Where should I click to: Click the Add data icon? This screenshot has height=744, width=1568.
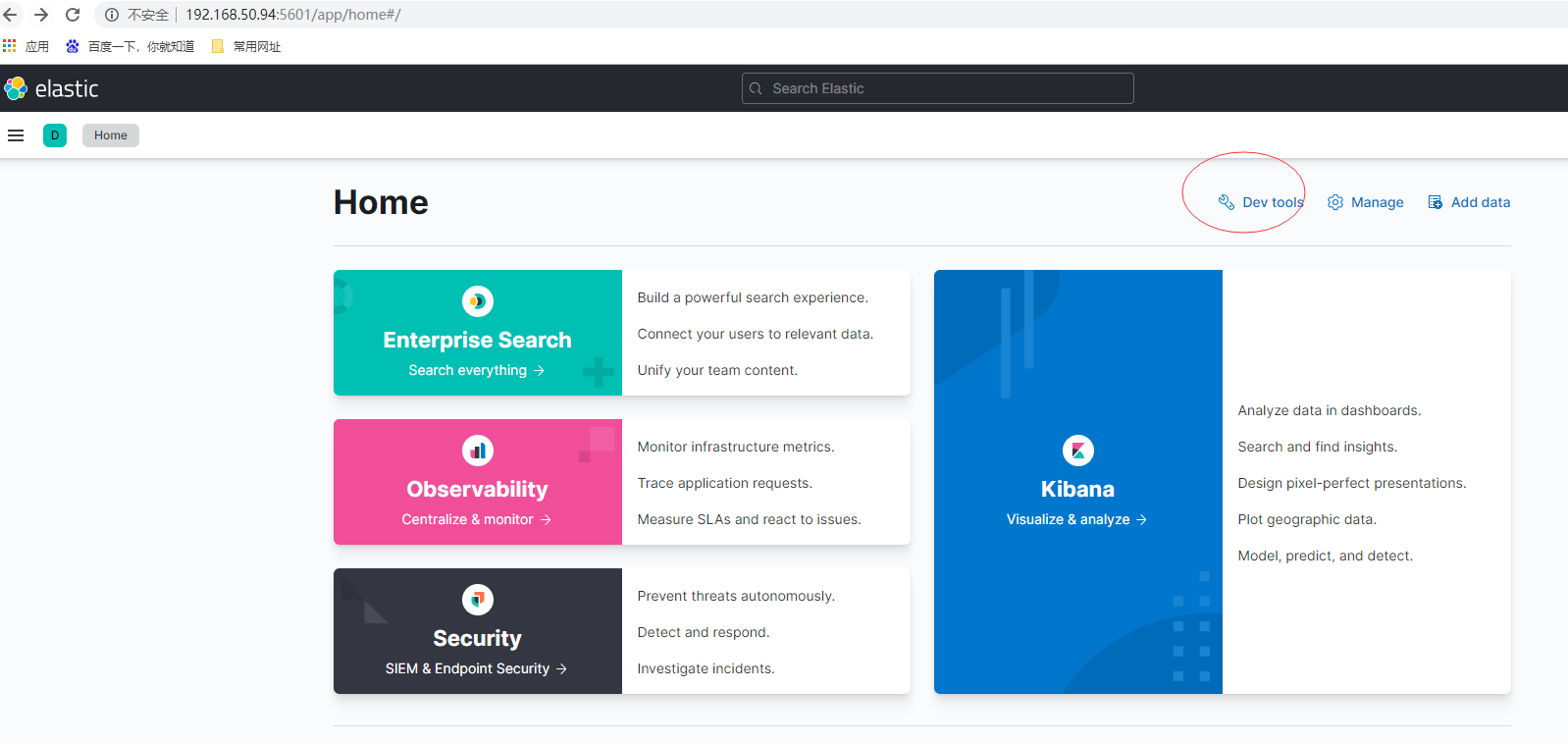[x=1436, y=202]
